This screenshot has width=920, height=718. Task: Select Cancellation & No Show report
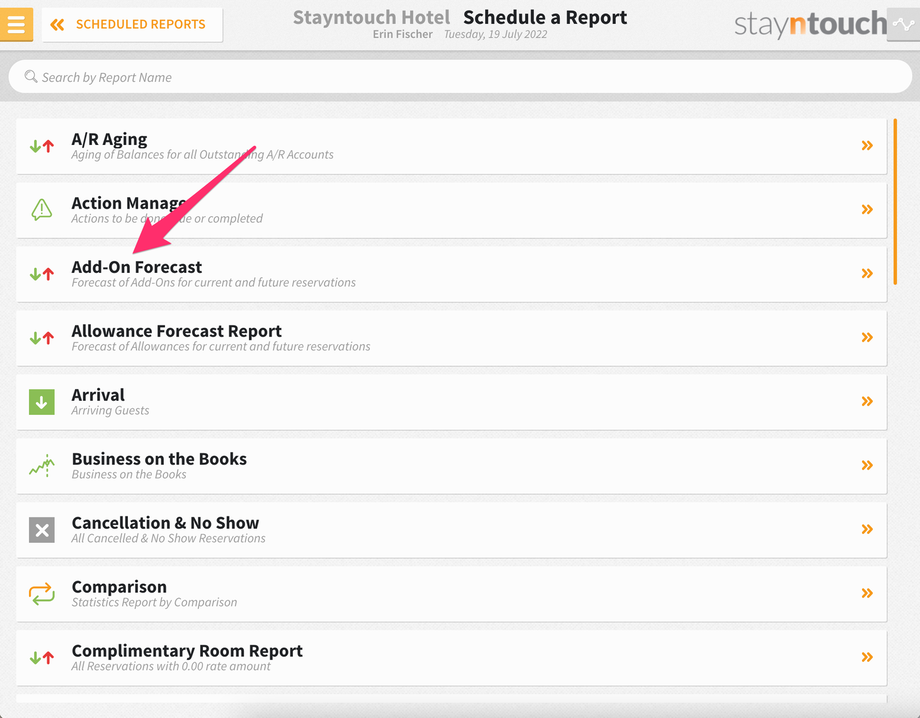[x=165, y=523]
